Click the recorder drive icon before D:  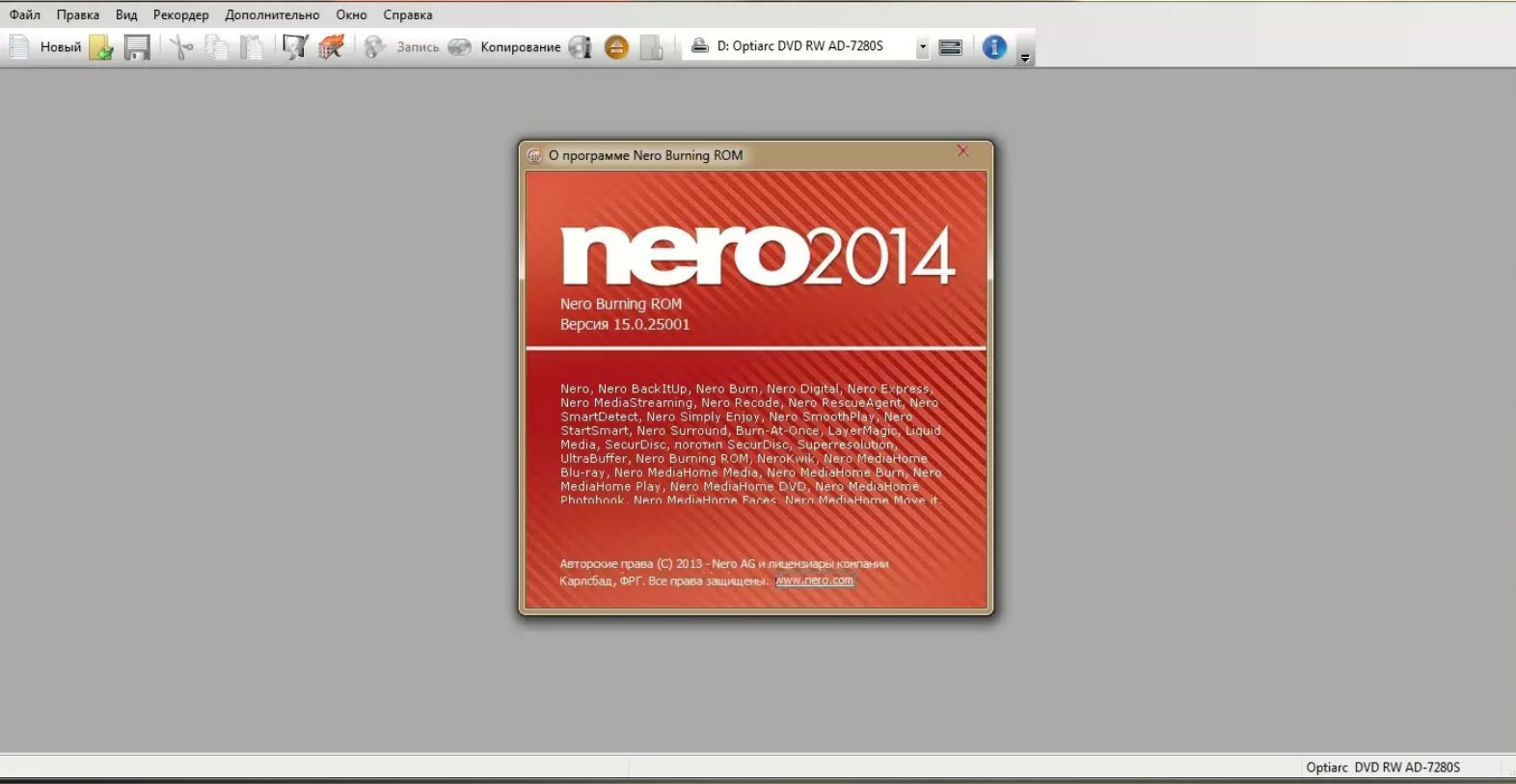(x=700, y=45)
